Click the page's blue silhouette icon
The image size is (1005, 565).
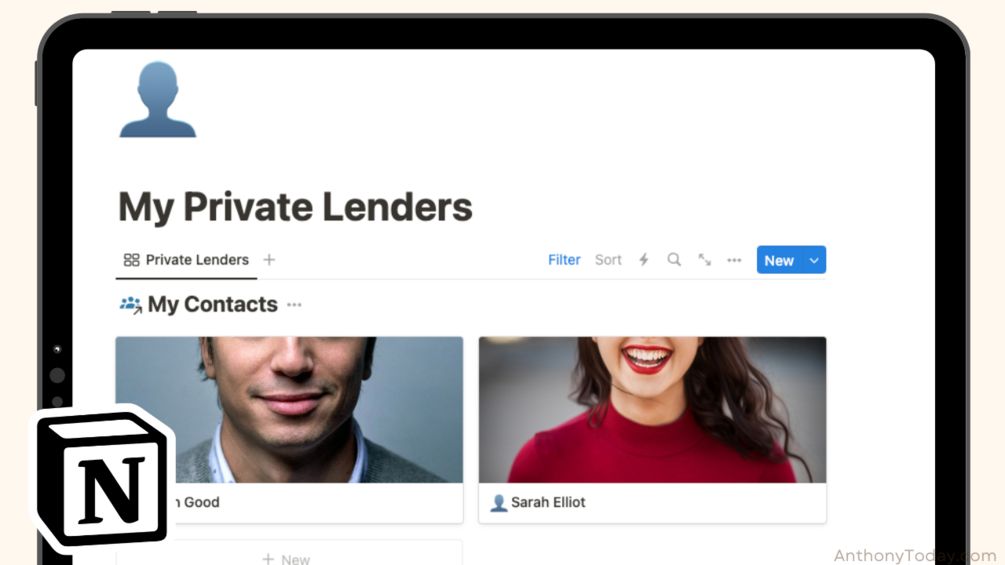[x=158, y=99]
